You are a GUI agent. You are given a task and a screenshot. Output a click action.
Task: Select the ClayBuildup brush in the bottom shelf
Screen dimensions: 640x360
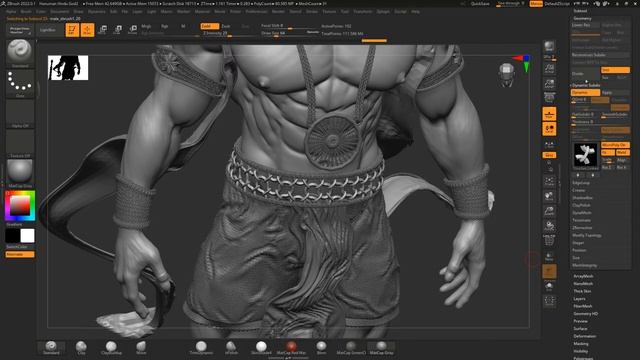click(111, 348)
